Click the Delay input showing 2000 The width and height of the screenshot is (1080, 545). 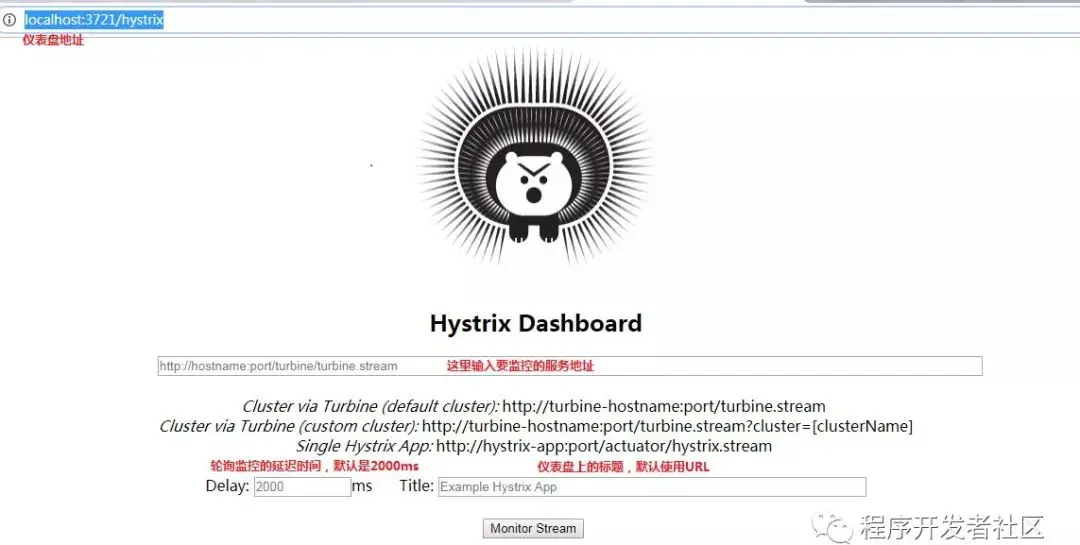coord(302,486)
